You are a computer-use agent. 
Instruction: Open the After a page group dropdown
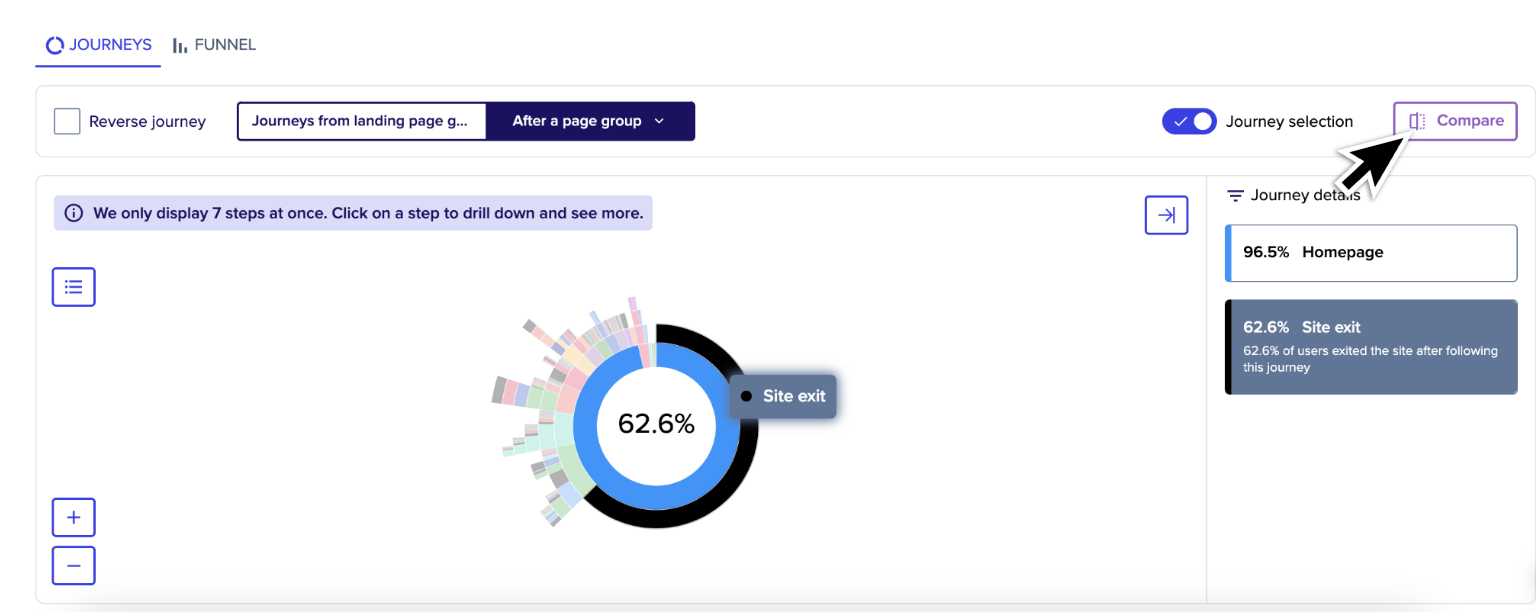(590, 121)
